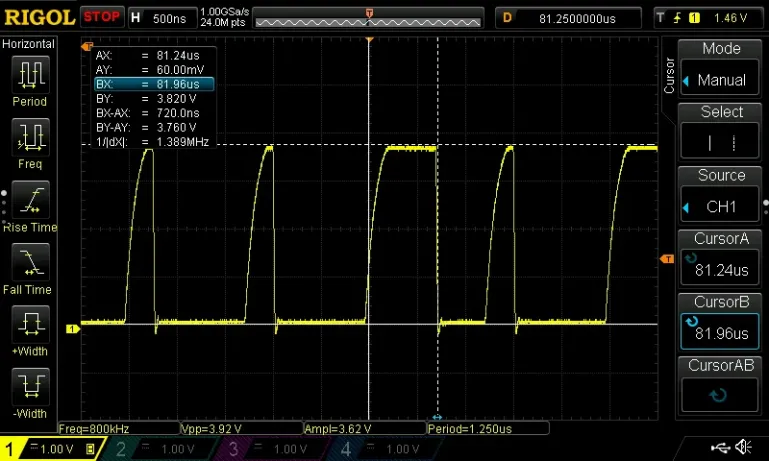Click the USB connection status icon
This screenshot has height=461, width=769.
(720, 447)
